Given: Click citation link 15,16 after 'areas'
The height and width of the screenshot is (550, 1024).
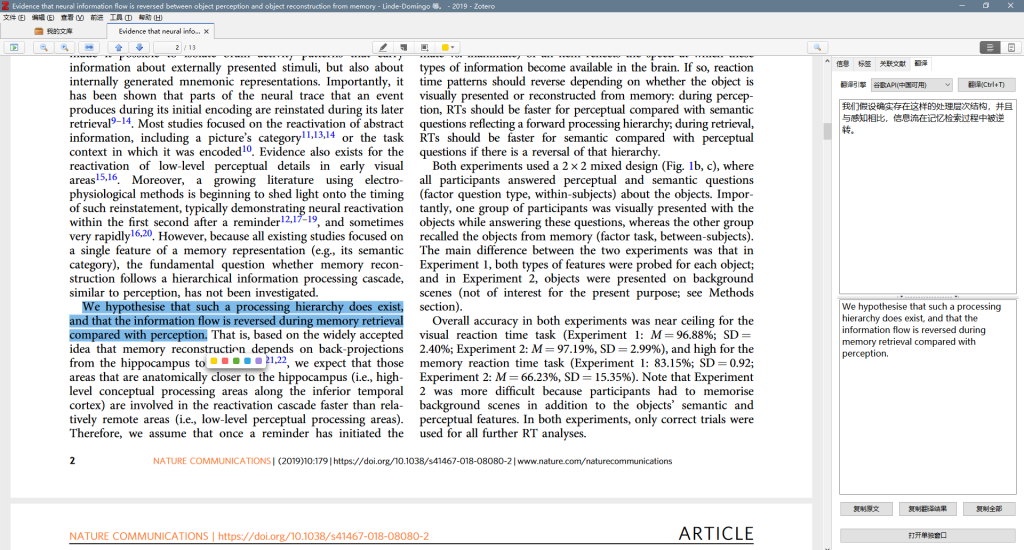Looking at the screenshot, I should (106, 177).
